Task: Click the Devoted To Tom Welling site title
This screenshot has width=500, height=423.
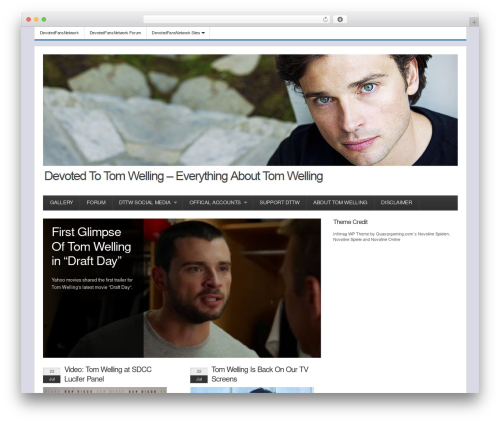Action: point(184,176)
